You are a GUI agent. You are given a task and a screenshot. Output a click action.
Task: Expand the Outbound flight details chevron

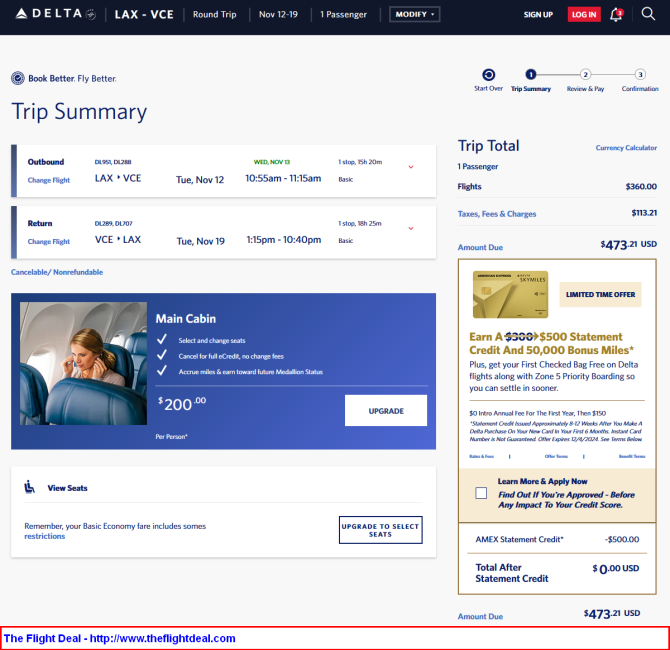click(x=411, y=167)
